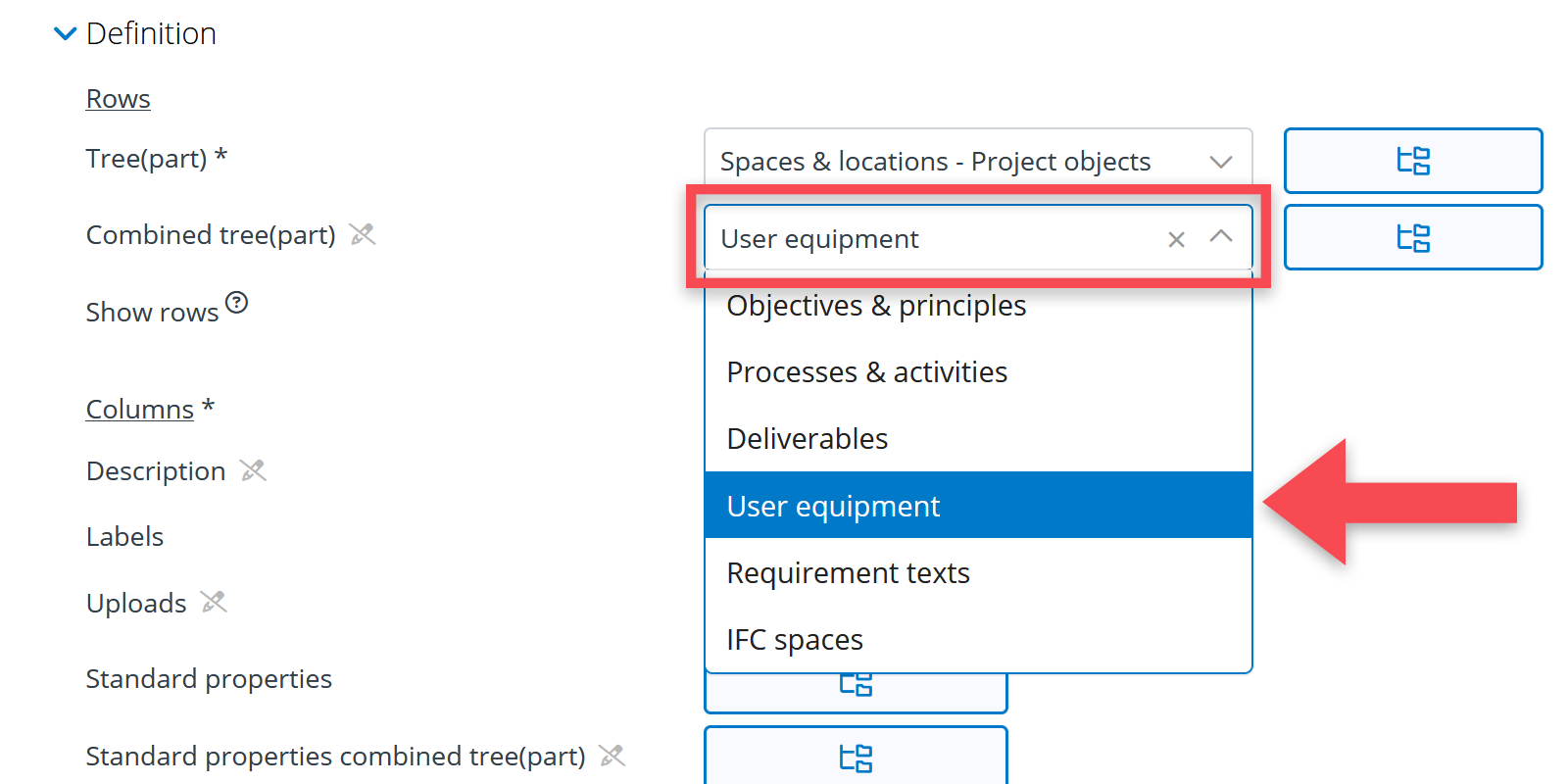Collapse the Definition section

[66, 34]
